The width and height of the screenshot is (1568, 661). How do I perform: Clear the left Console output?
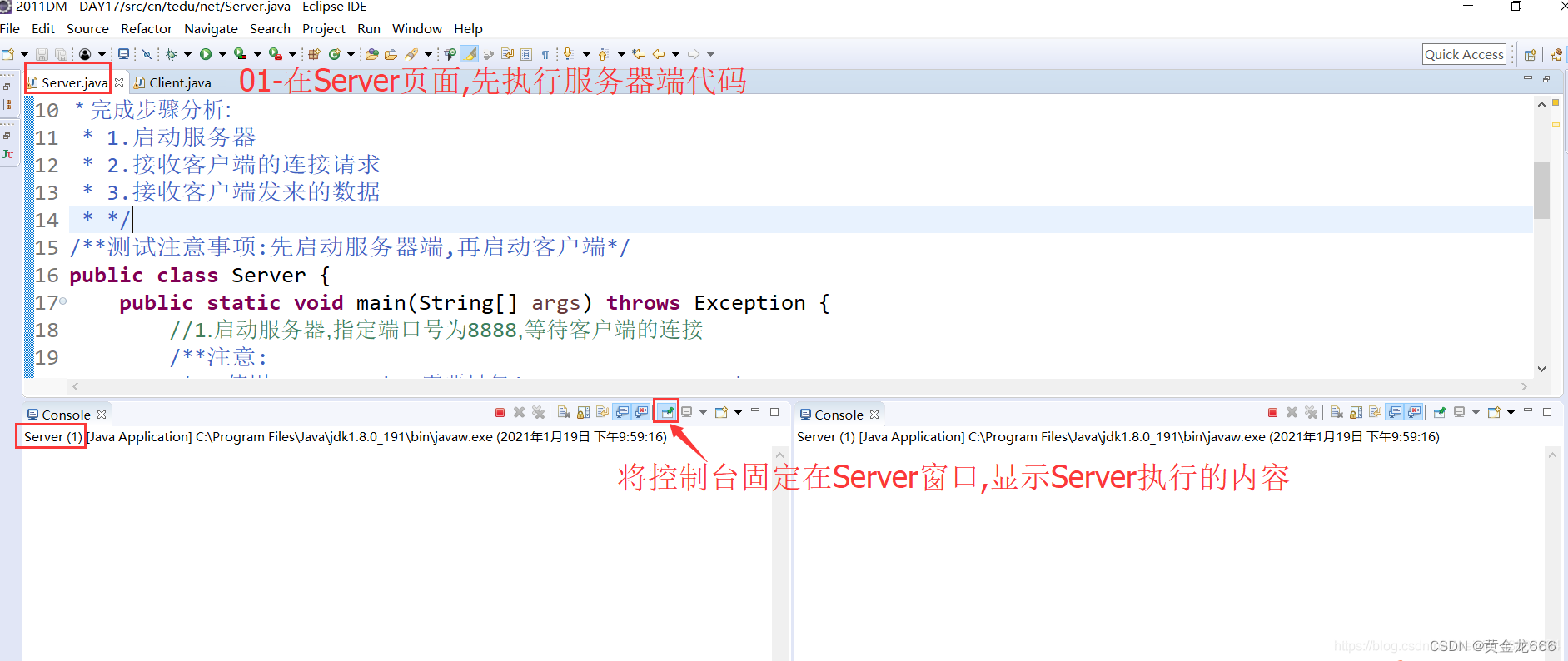click(x=564, y=412)
